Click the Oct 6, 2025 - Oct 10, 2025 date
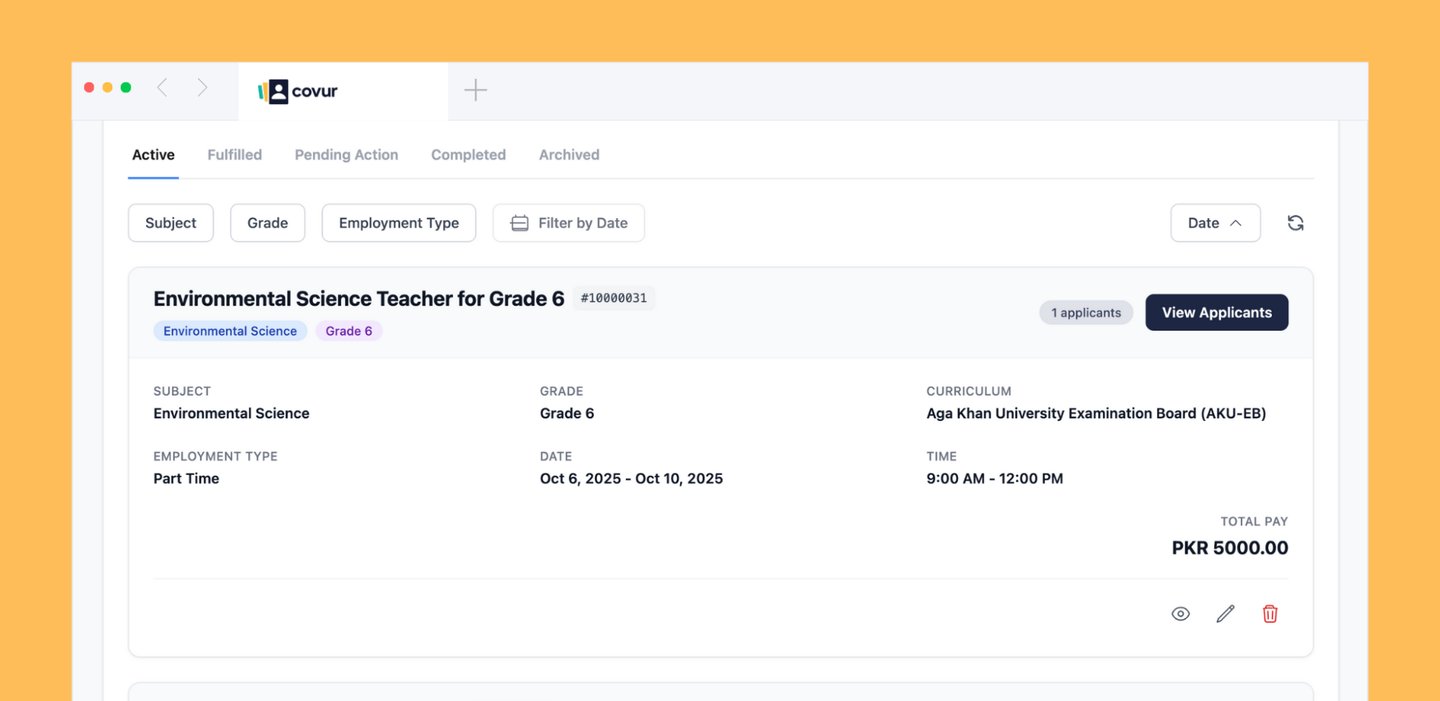Image resolution: width=1440 pixels, height=701 pixels. 631,479
